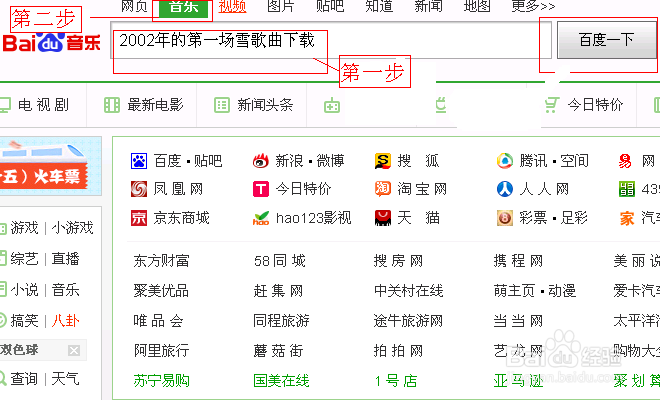Open the 天气 sidebar link
Image resolution: width=660 pixels, height=400 pixels.
click(x=65, y=379)
